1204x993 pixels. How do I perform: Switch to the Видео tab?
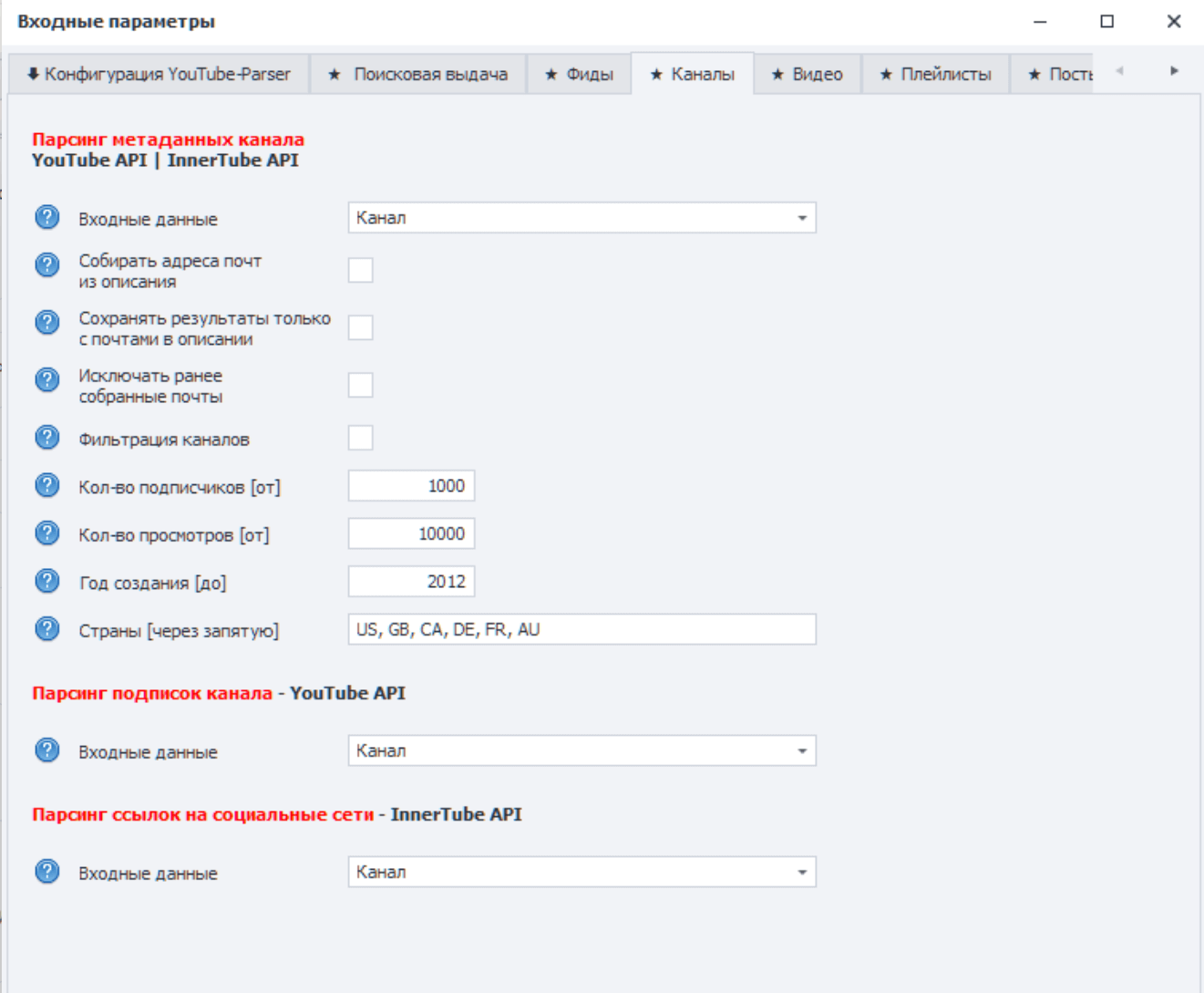[808, 74]
